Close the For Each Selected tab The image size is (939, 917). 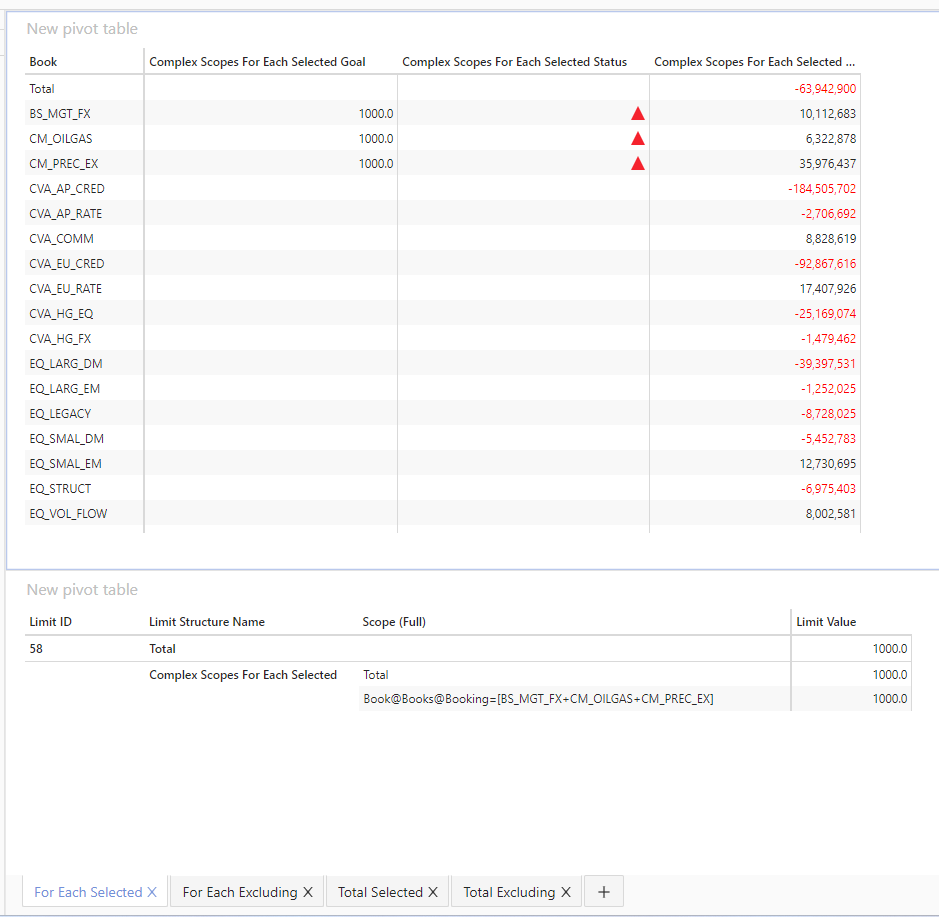(x=152, y=892)
